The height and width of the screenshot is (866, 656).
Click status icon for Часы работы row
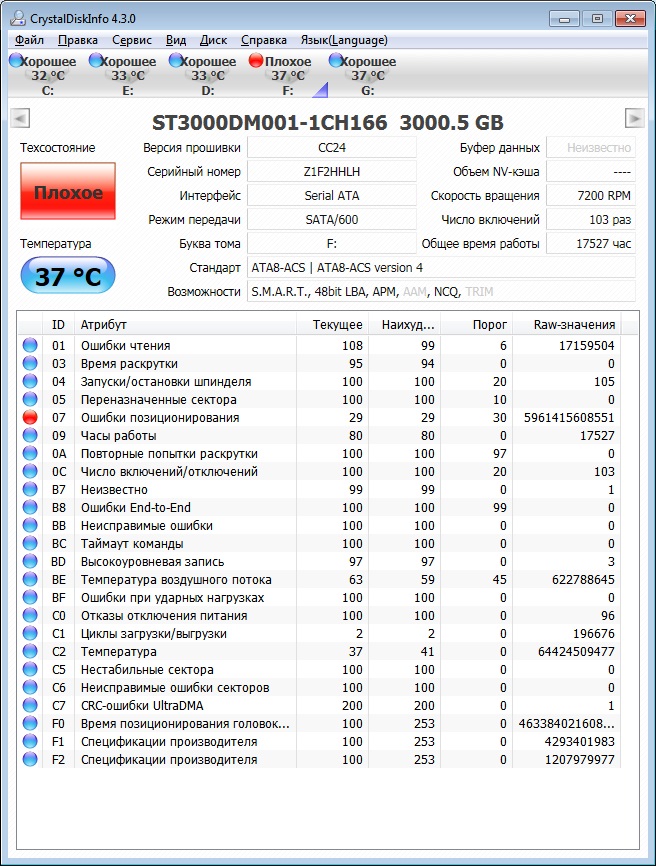pos(30,435)
